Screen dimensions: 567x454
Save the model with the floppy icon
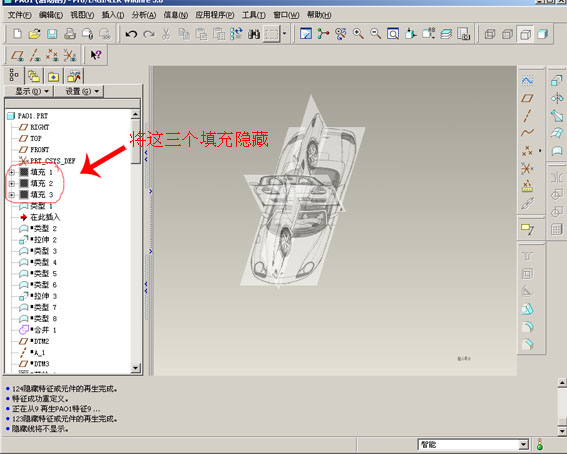pos(52,34)
